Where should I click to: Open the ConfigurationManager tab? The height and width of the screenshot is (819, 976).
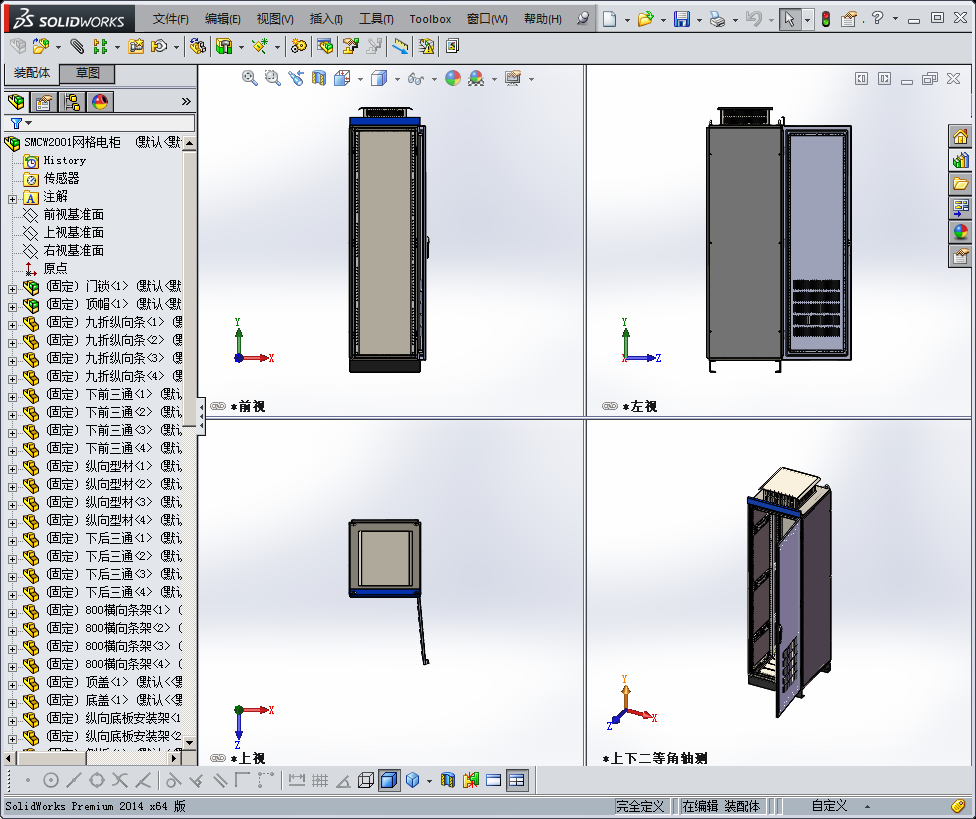coord(72,101)
